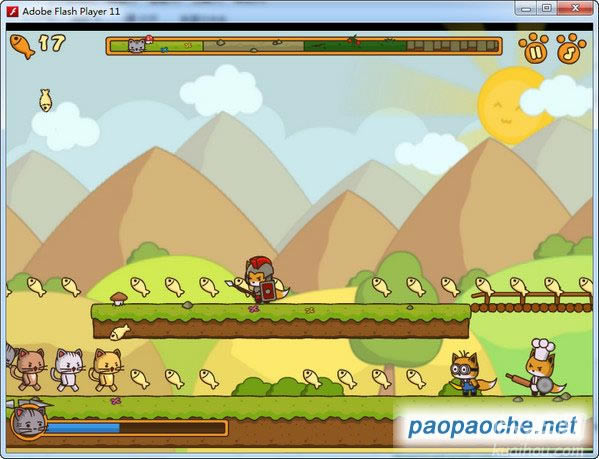599x459 pixels.
Task: Click the paopaoche.net watermark link
Action: click(x=492, y=426)
